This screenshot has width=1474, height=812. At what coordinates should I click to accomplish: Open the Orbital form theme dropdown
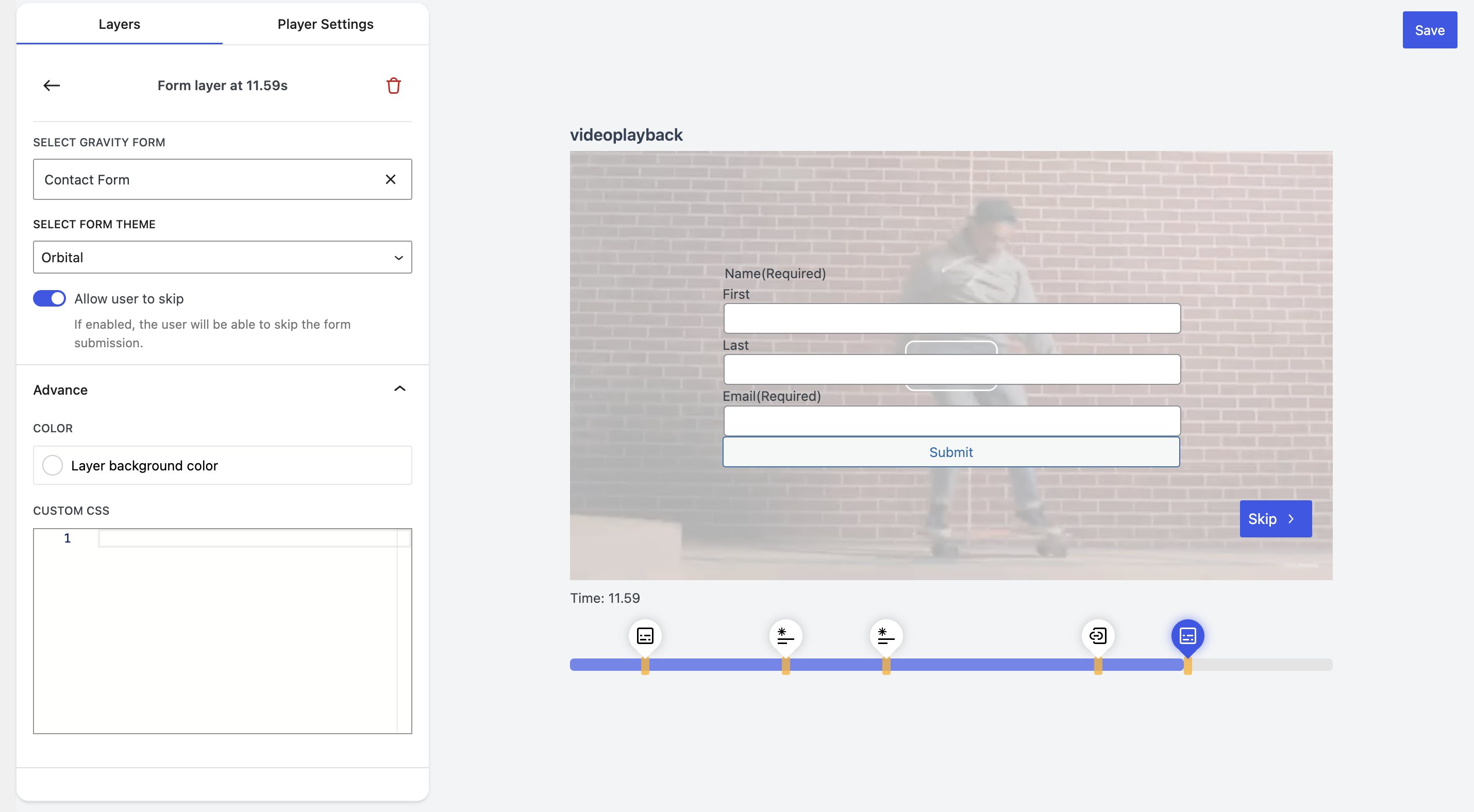click(x=222, y=257)
